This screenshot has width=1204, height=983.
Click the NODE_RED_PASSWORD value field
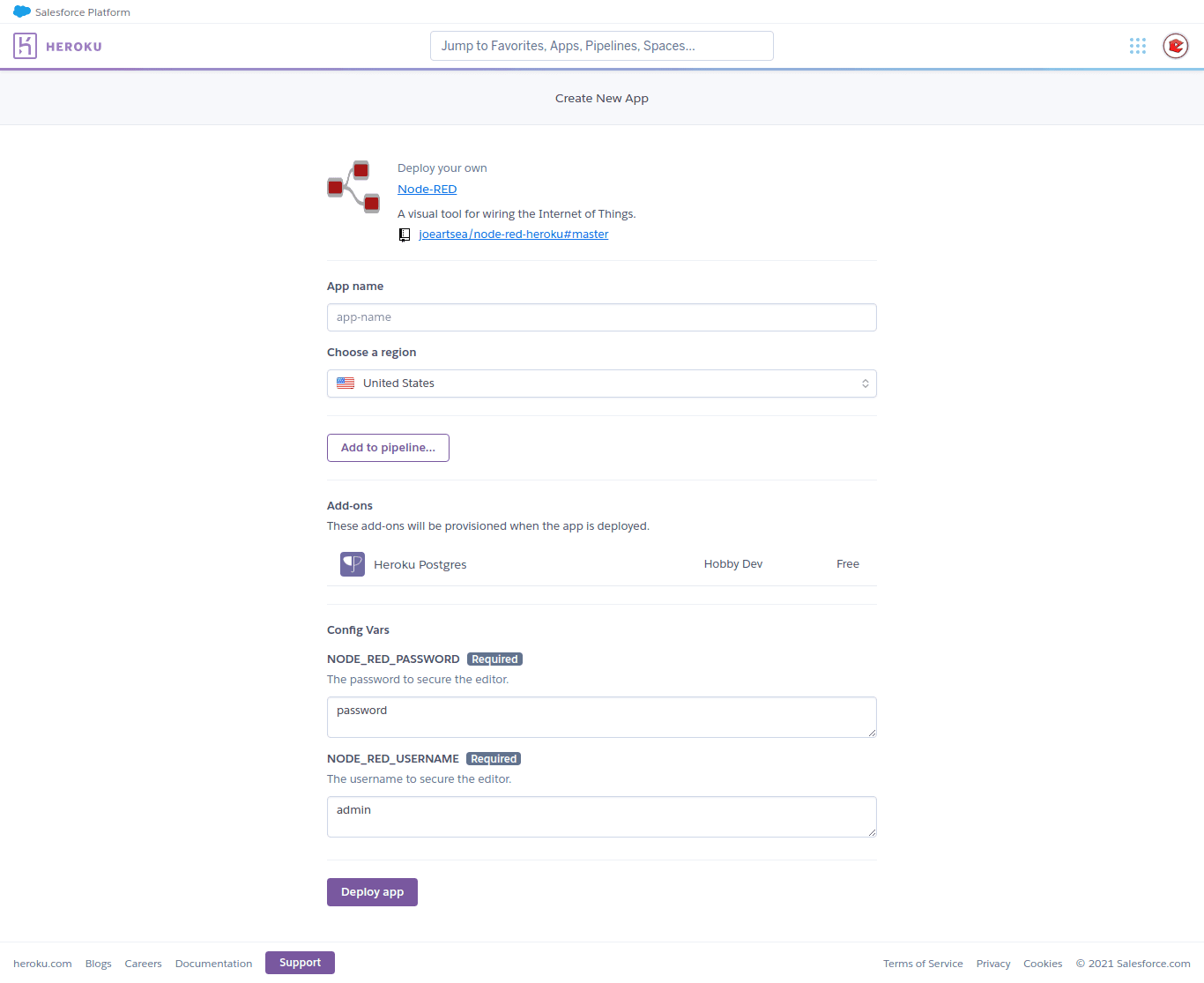(602, 717)
